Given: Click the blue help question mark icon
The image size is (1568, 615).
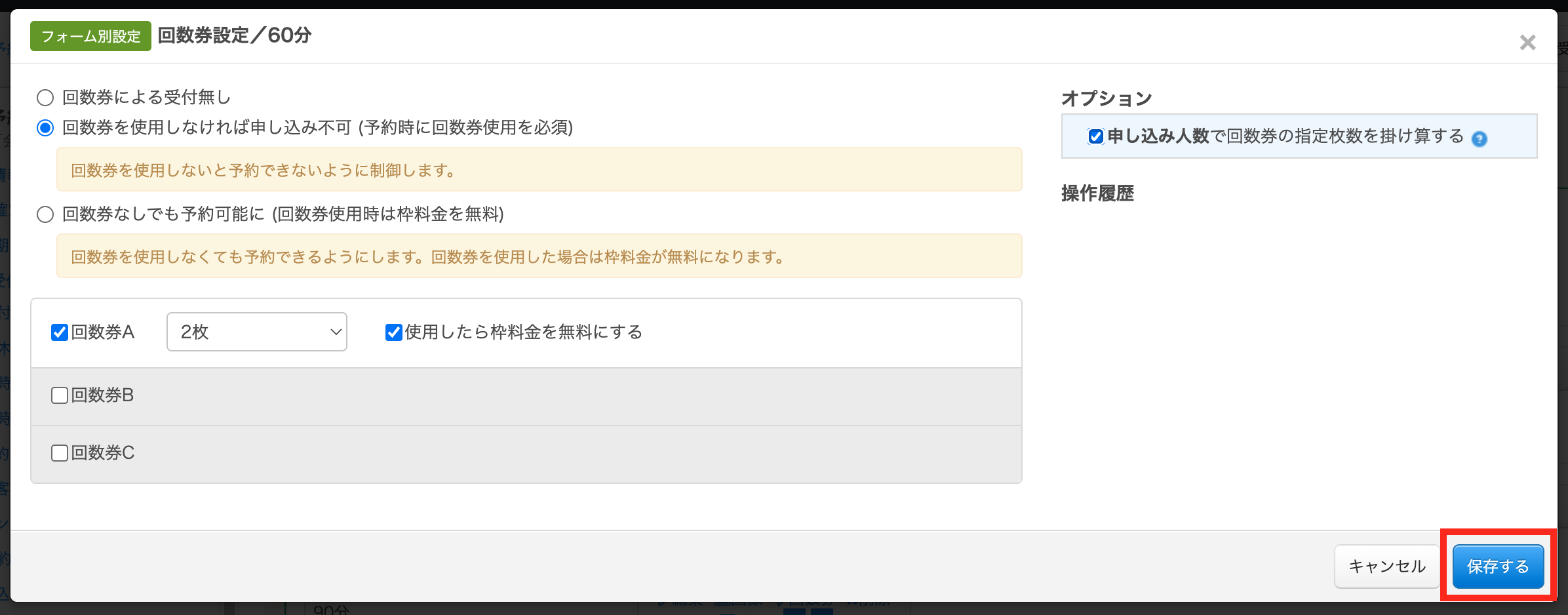Looking at the screenshot, I should click(x=1480, y=139).
